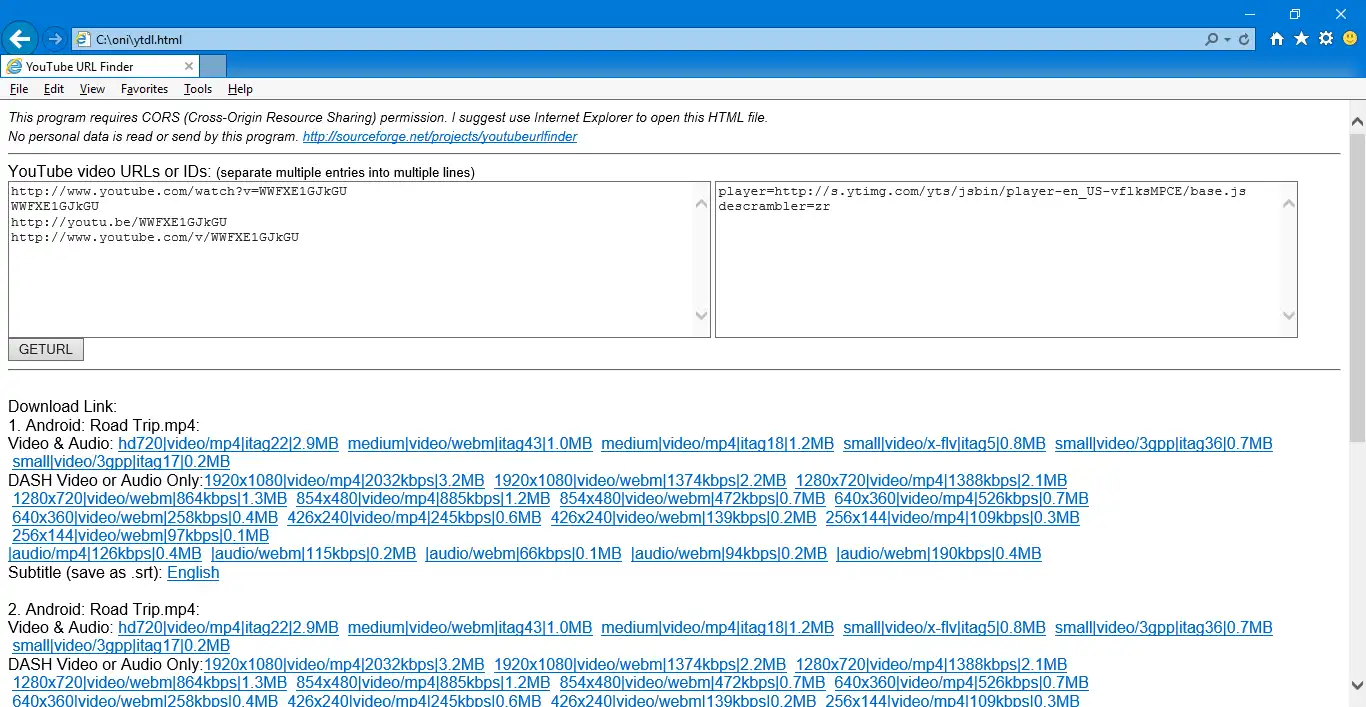1366x707 pixels.
Task: Open entry 1 medium webm itag43 link
Action: click(470, 443)
